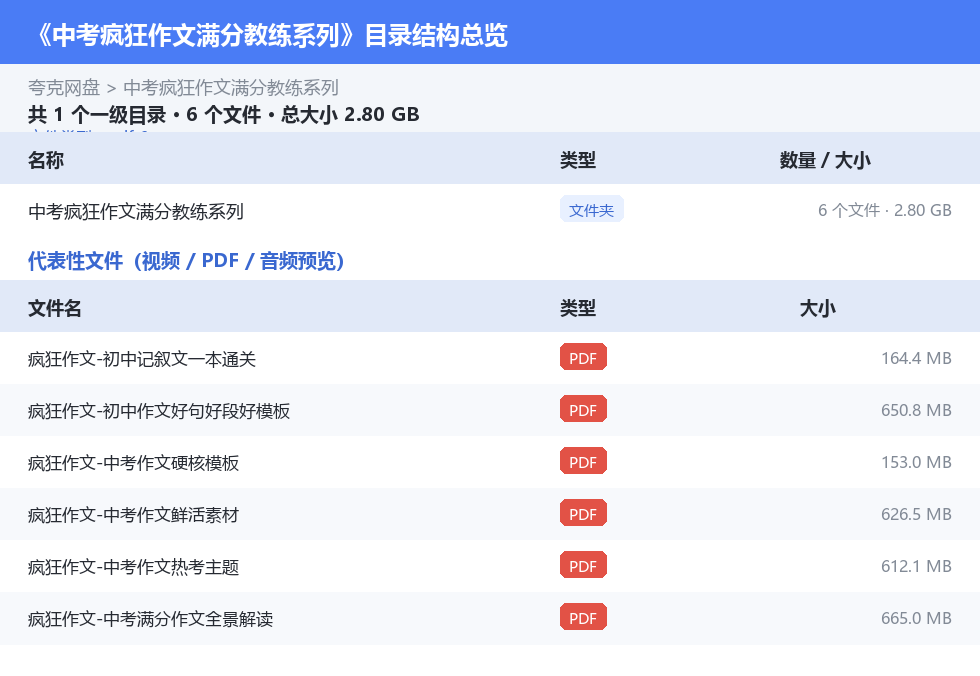Open file 疯狂作文-中考作文硬核模板
Viewport: 980px width, 676px height.
133,462
